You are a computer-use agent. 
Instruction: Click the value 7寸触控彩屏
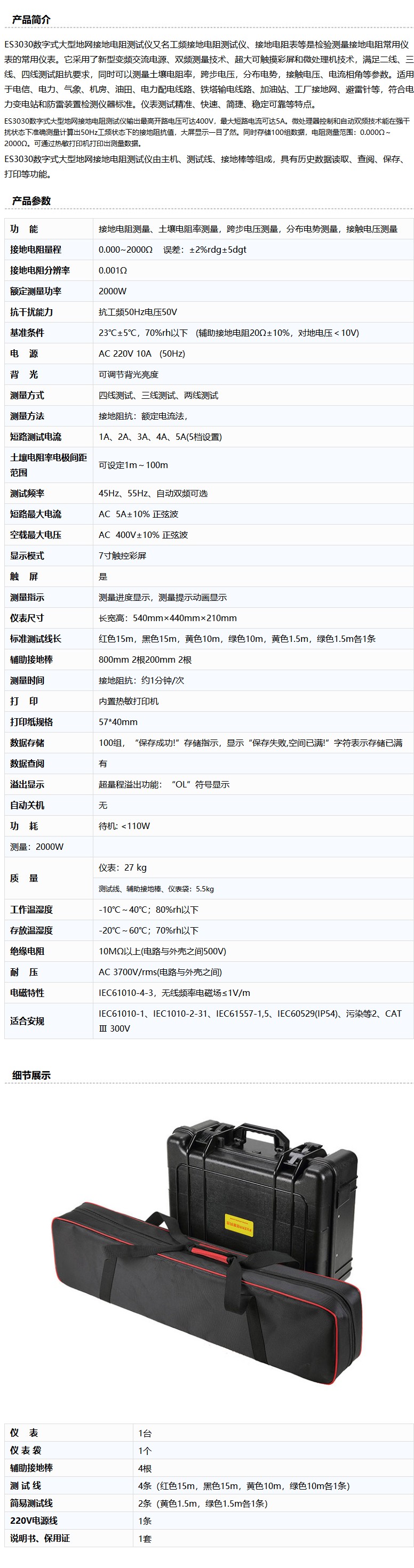[x=122, y=555]
